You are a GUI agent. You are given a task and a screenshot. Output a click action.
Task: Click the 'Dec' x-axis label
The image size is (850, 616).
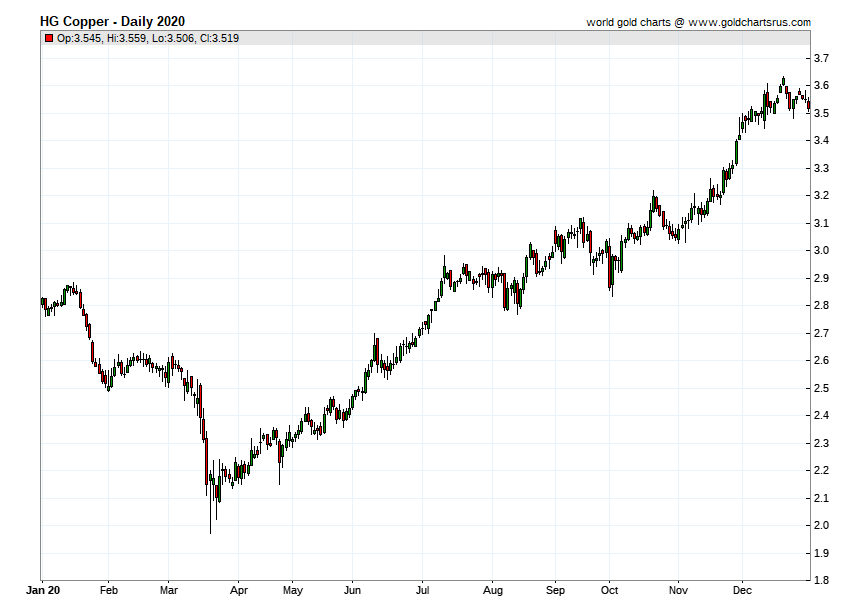(x=742, y=590)
